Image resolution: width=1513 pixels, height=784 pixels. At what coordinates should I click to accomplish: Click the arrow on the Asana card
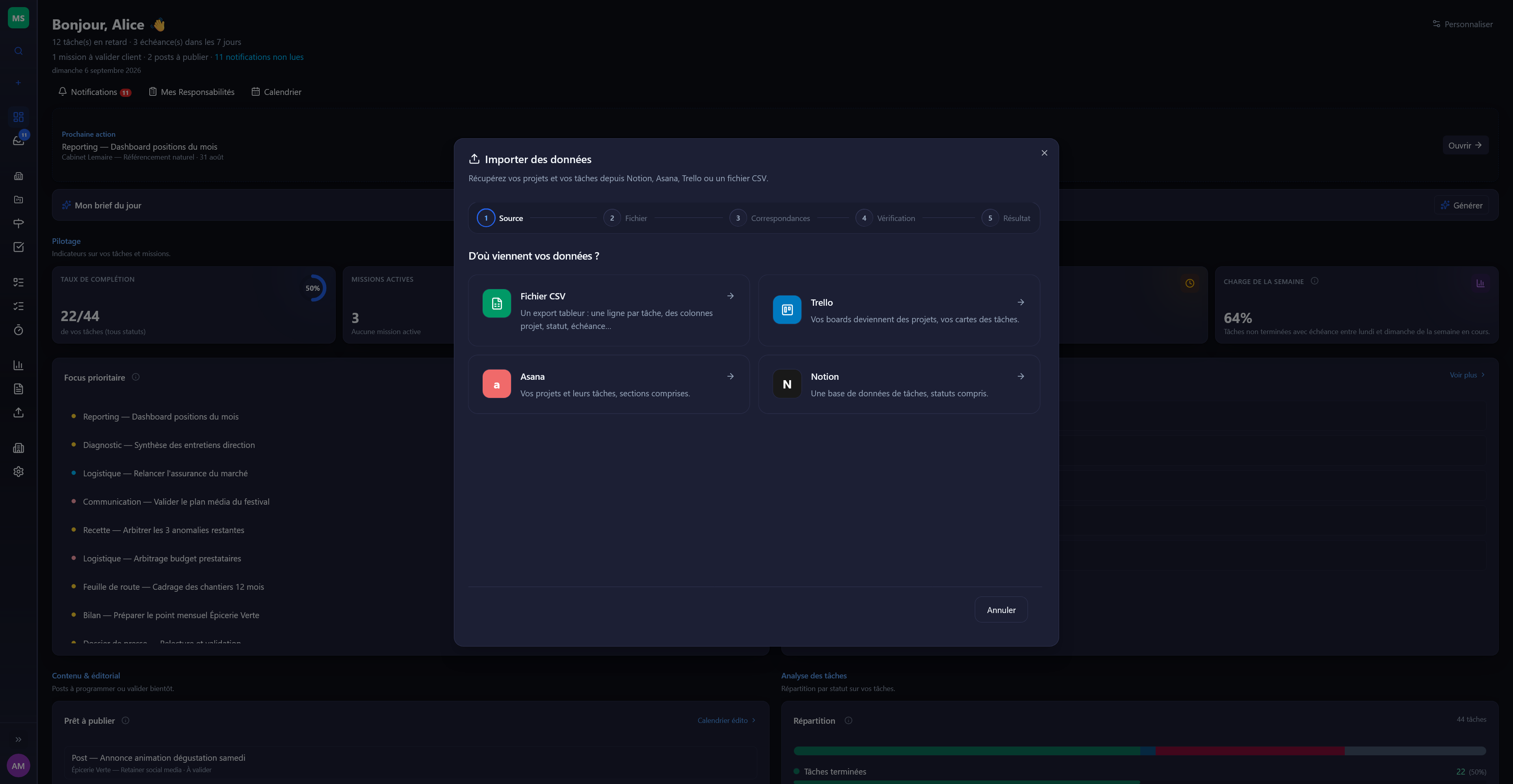(x=730, y=376)
